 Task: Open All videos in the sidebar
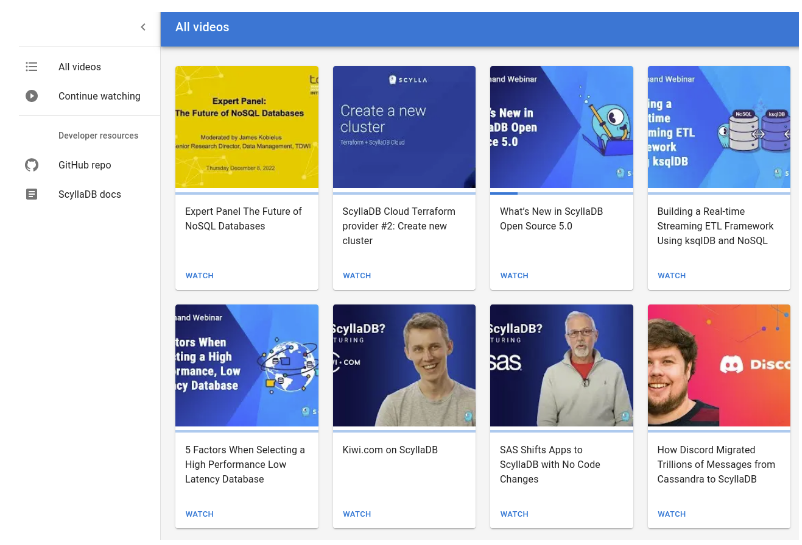(79, 67)
